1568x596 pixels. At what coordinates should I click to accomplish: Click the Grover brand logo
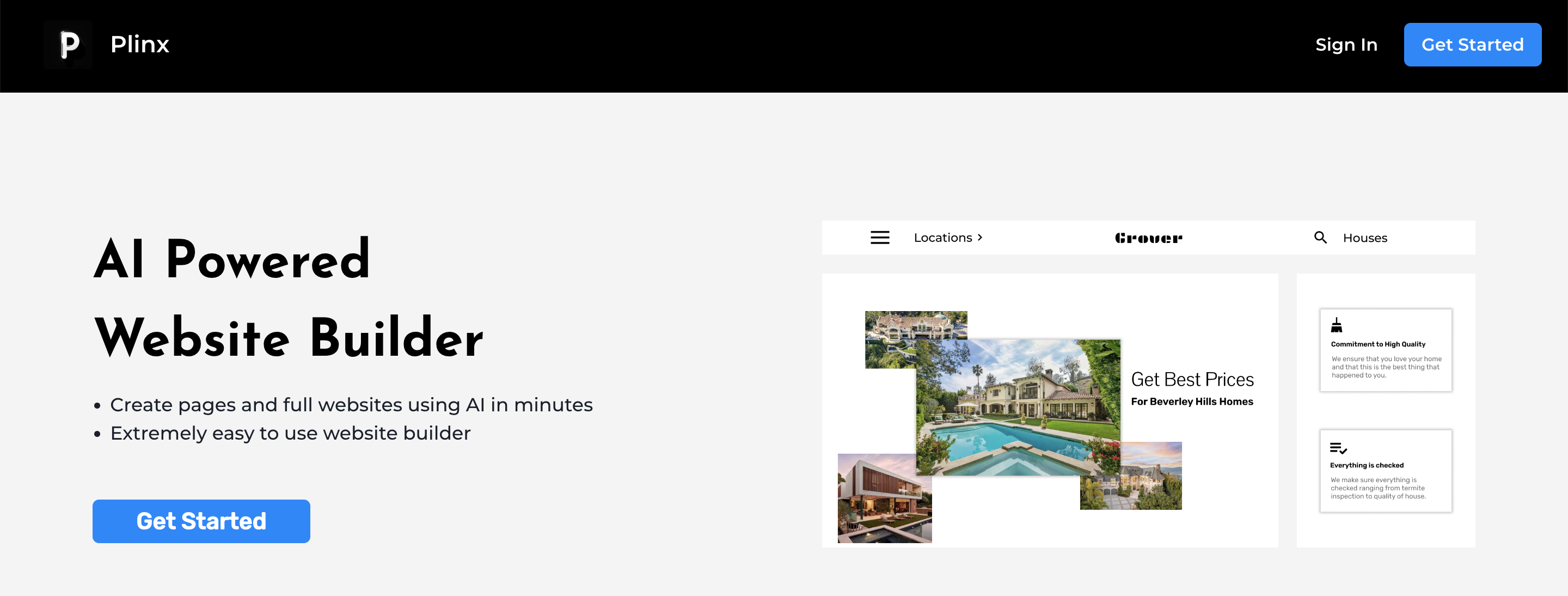(x=1149, y=238)
